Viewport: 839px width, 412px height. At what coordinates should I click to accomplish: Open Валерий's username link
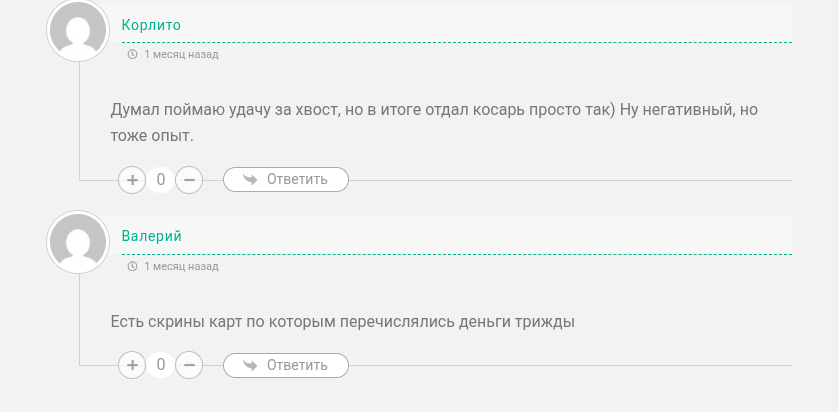click(151, 237)
